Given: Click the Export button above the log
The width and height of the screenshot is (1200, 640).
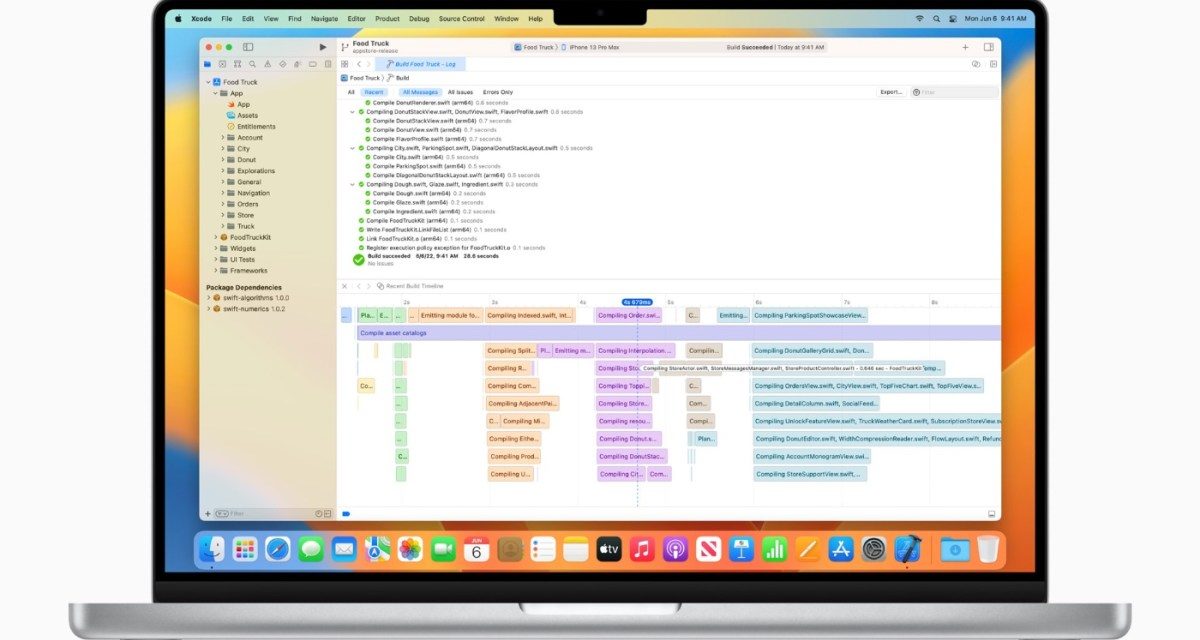Looking at the screenshot, I should (892, 92).
